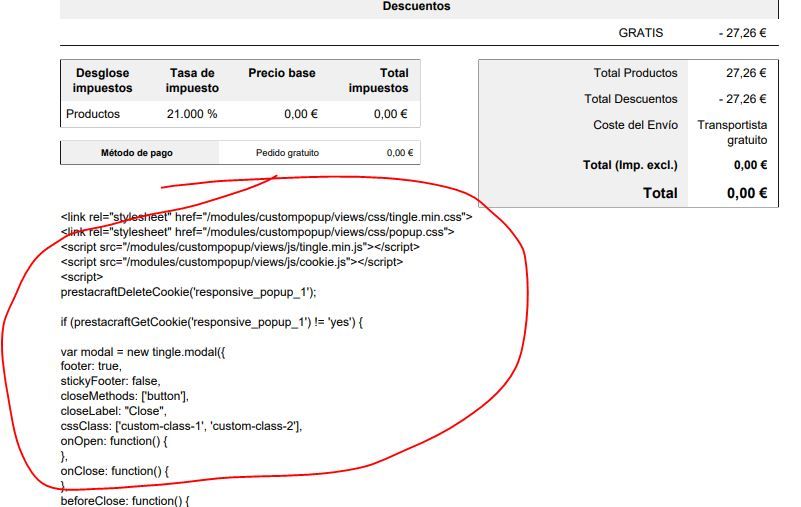Click the cssClass custom-class line
This screenshot has height=507, width=801.
click(181, 426)
